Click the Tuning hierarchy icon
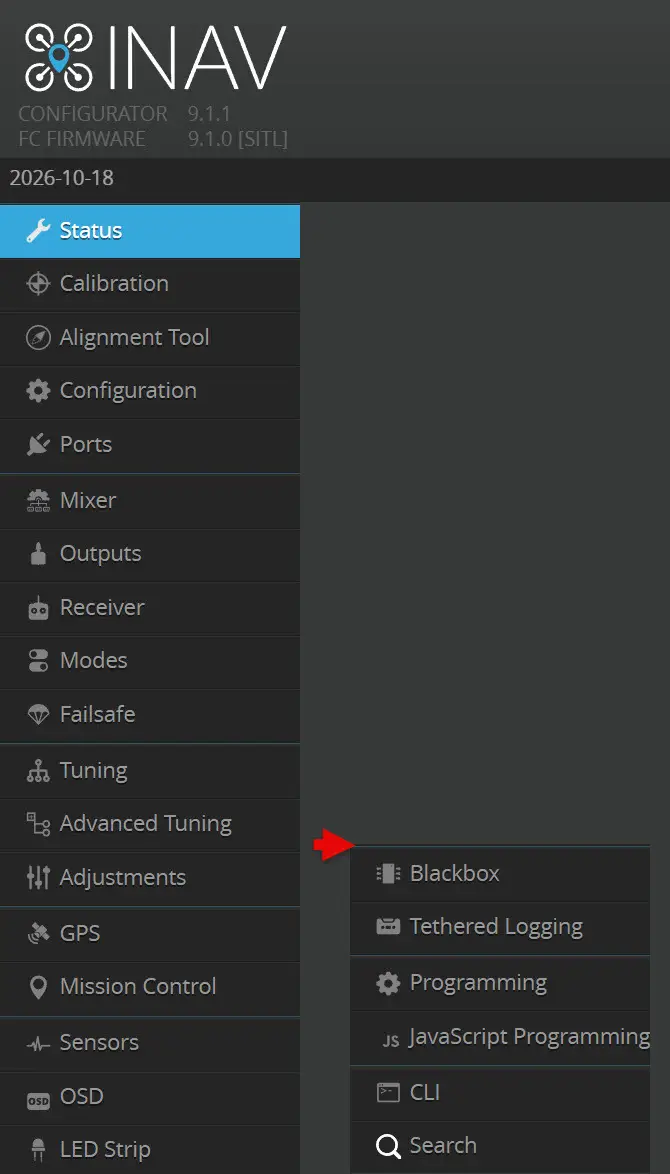 click(37, 770)
